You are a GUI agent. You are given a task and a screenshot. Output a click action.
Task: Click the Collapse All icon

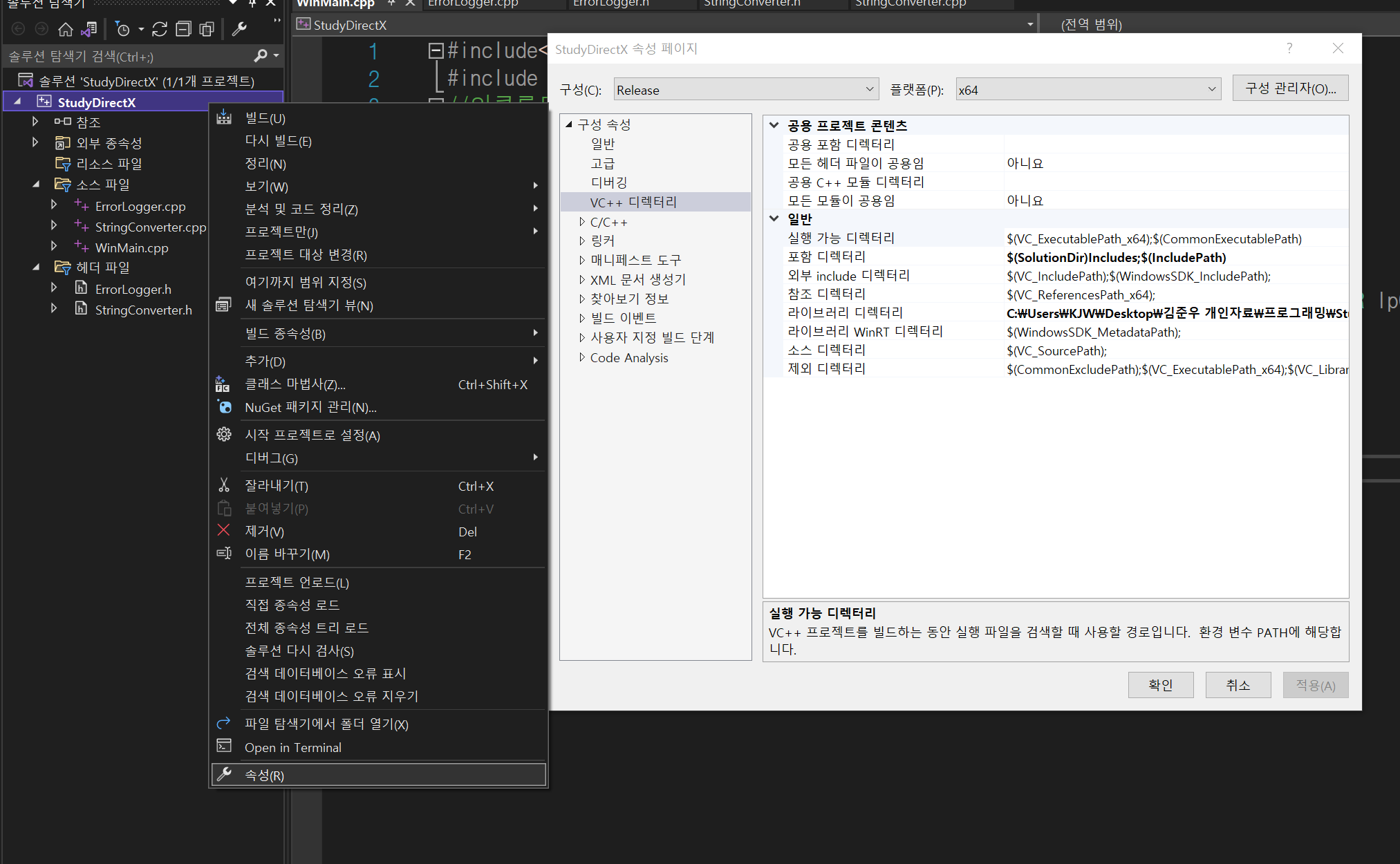(x=183, y=29)
